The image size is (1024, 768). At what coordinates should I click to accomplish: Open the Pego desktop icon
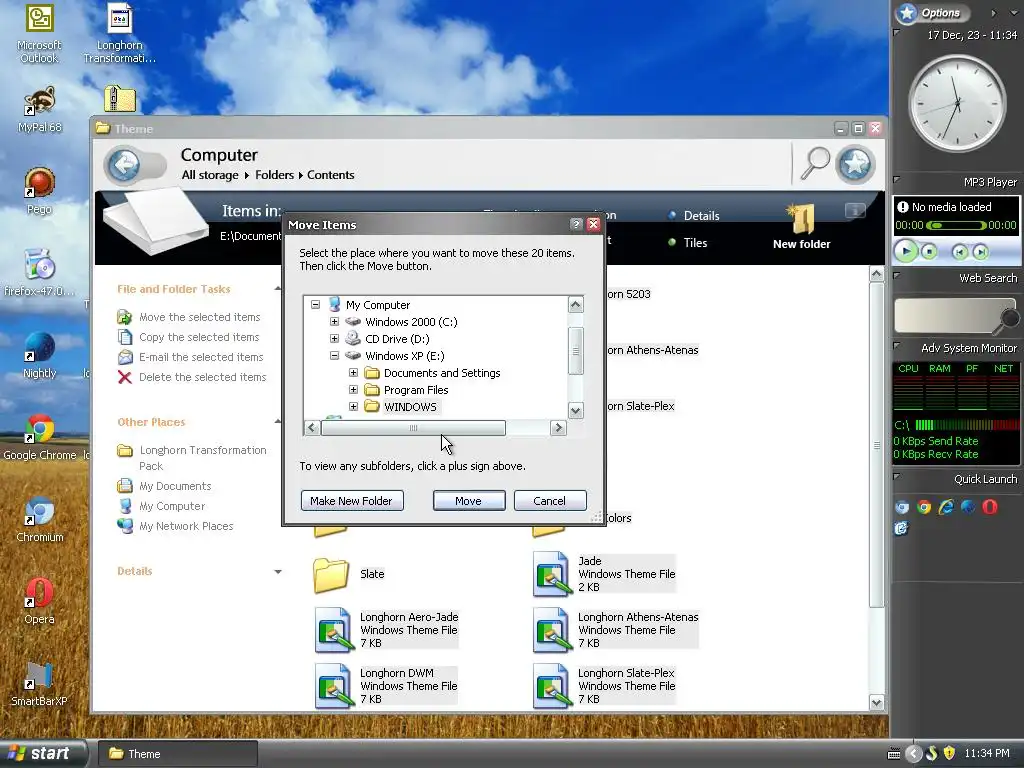(39, 191)
